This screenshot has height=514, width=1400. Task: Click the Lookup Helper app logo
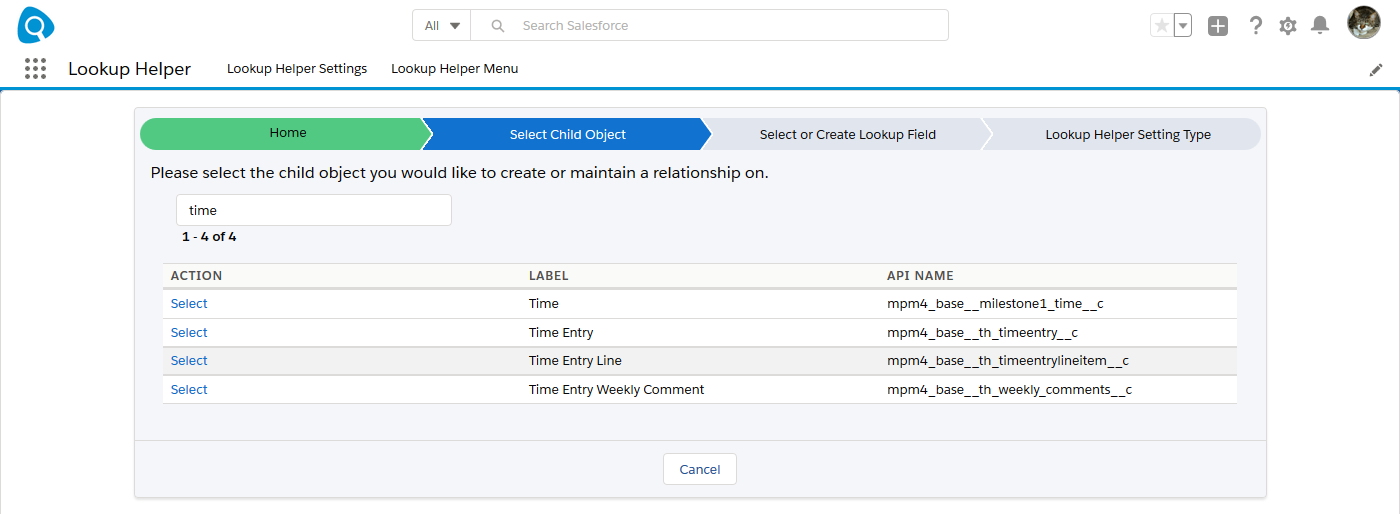[36, 25]
